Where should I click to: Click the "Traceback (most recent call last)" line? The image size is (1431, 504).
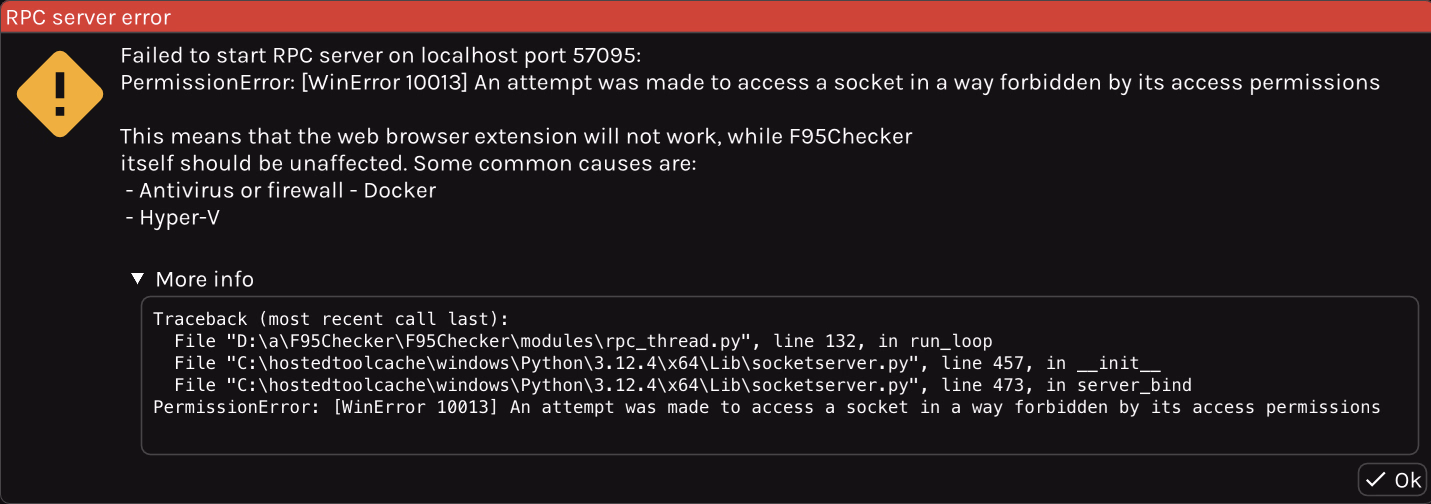pyautogui.click(x=331, y=319)
